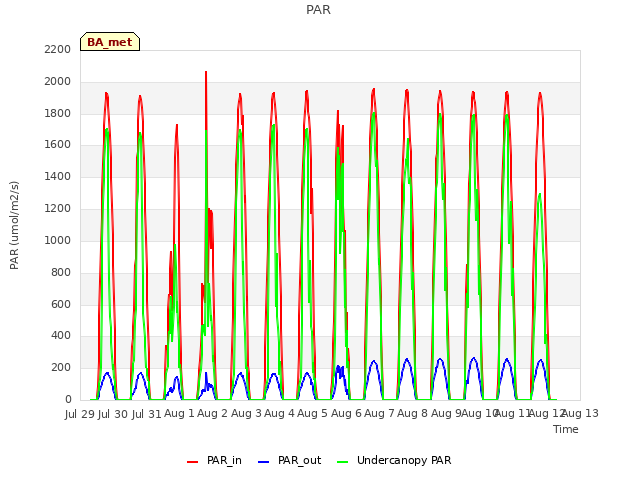Click the Aug 8 x-axis label

[x=412, y=413]
